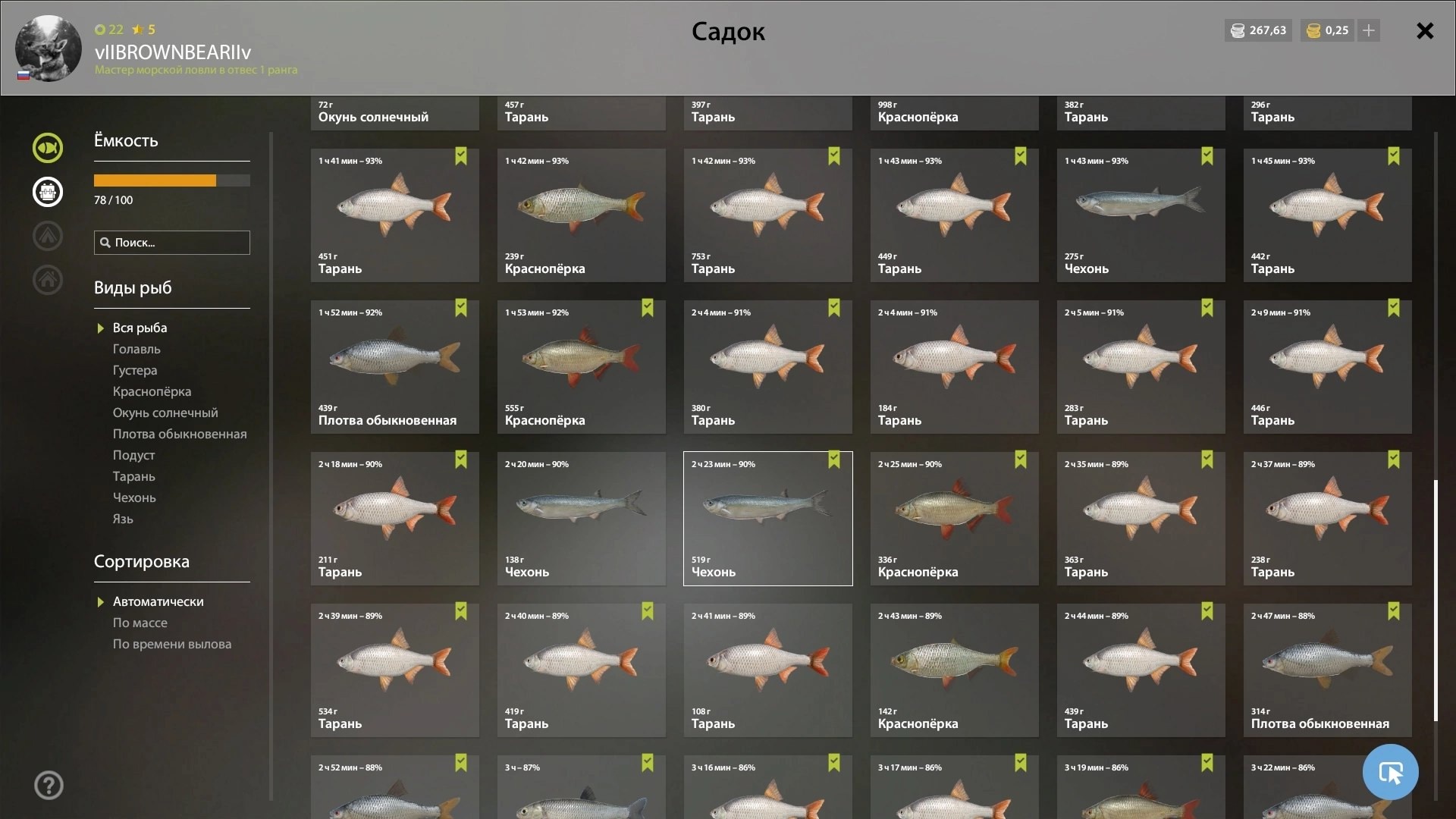This screenshot has width=1456, height=819.
Task: Choose Автоматически sorting option
Action: click(158, 601)
